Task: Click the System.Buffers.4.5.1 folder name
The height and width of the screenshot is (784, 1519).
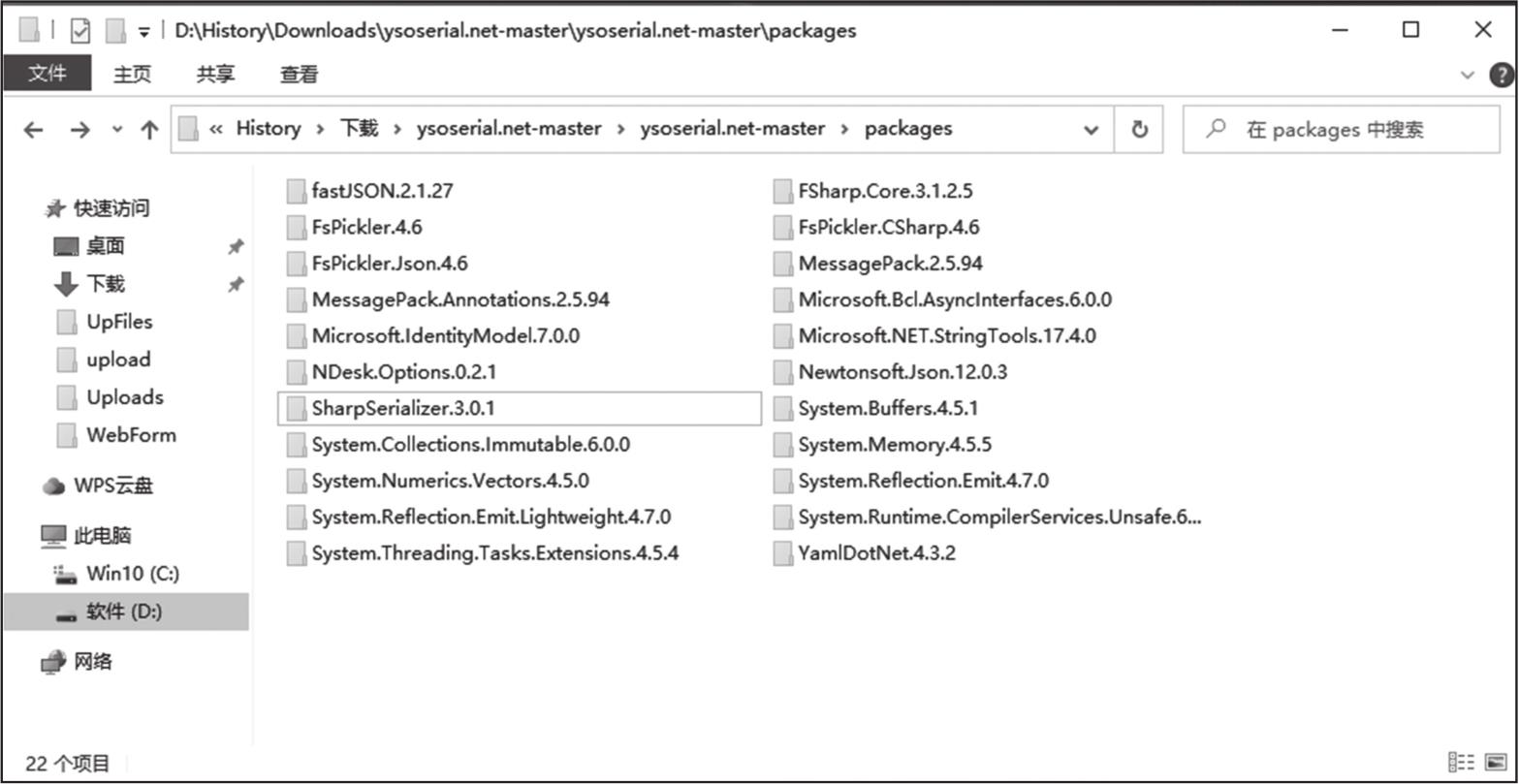Action: point(888,409)
